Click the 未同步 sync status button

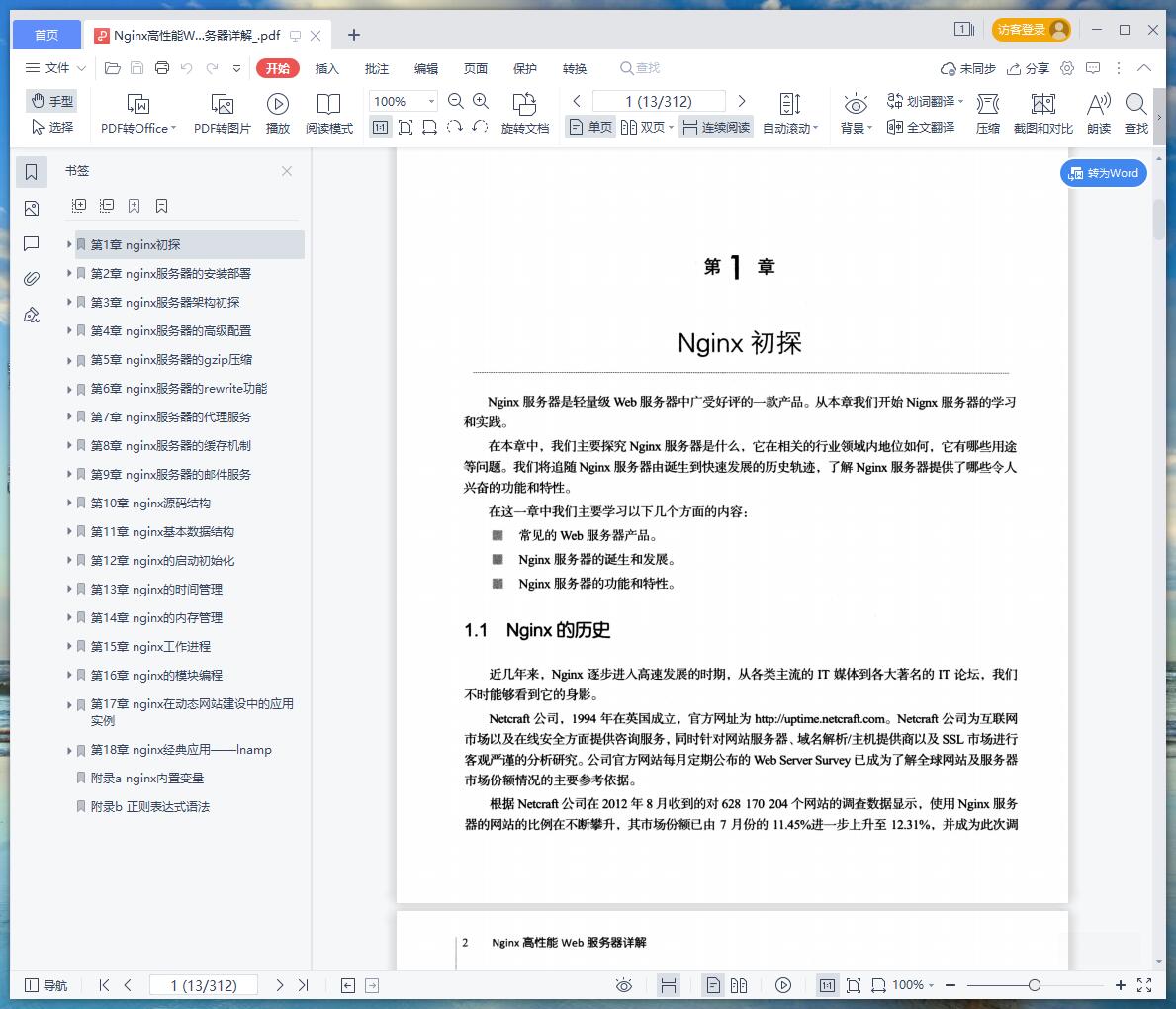tap(967, 68)
